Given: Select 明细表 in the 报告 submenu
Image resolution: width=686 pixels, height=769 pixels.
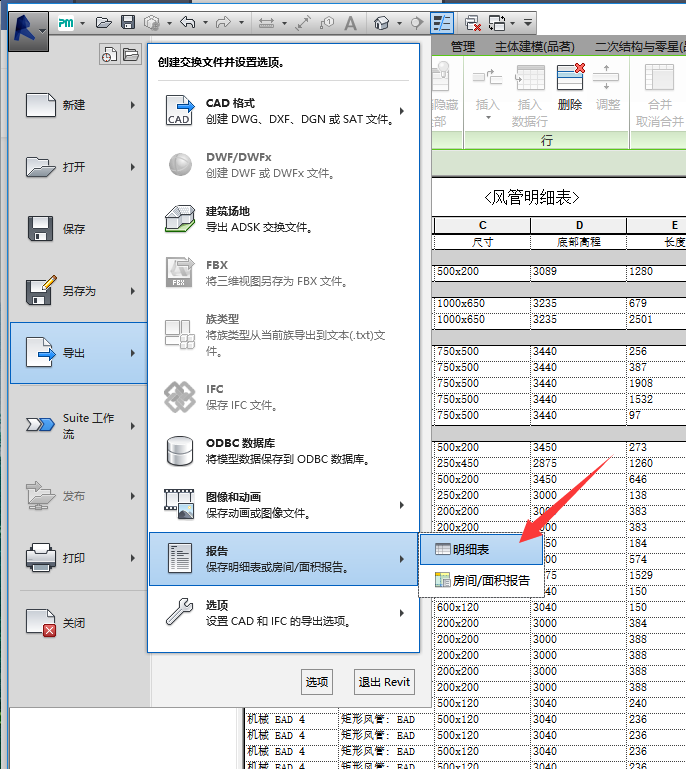Looking at the screenshot, I should pos(481,549).
